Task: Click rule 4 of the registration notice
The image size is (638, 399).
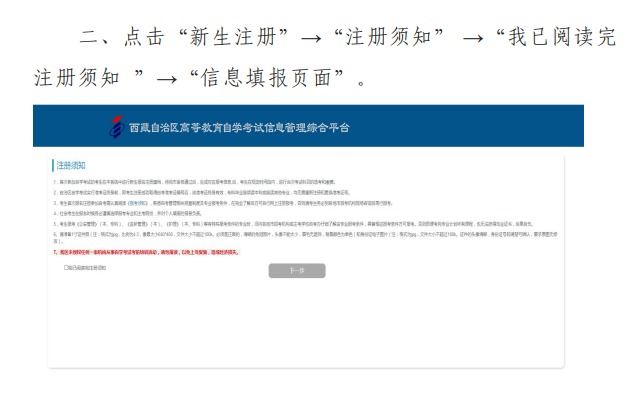Action: [x=127, y=213]
